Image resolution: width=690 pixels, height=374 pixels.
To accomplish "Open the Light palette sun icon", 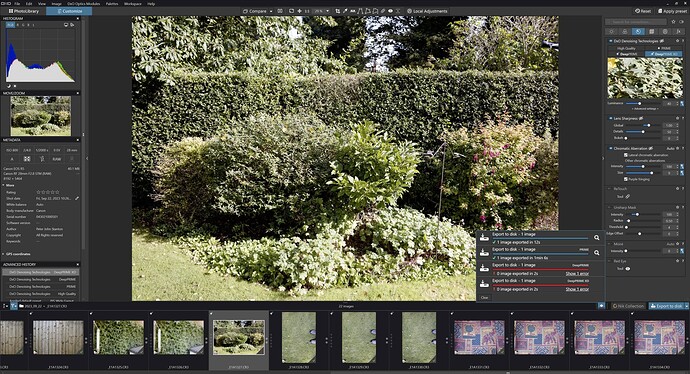I will pyautogui.click(x=611, y=31).
